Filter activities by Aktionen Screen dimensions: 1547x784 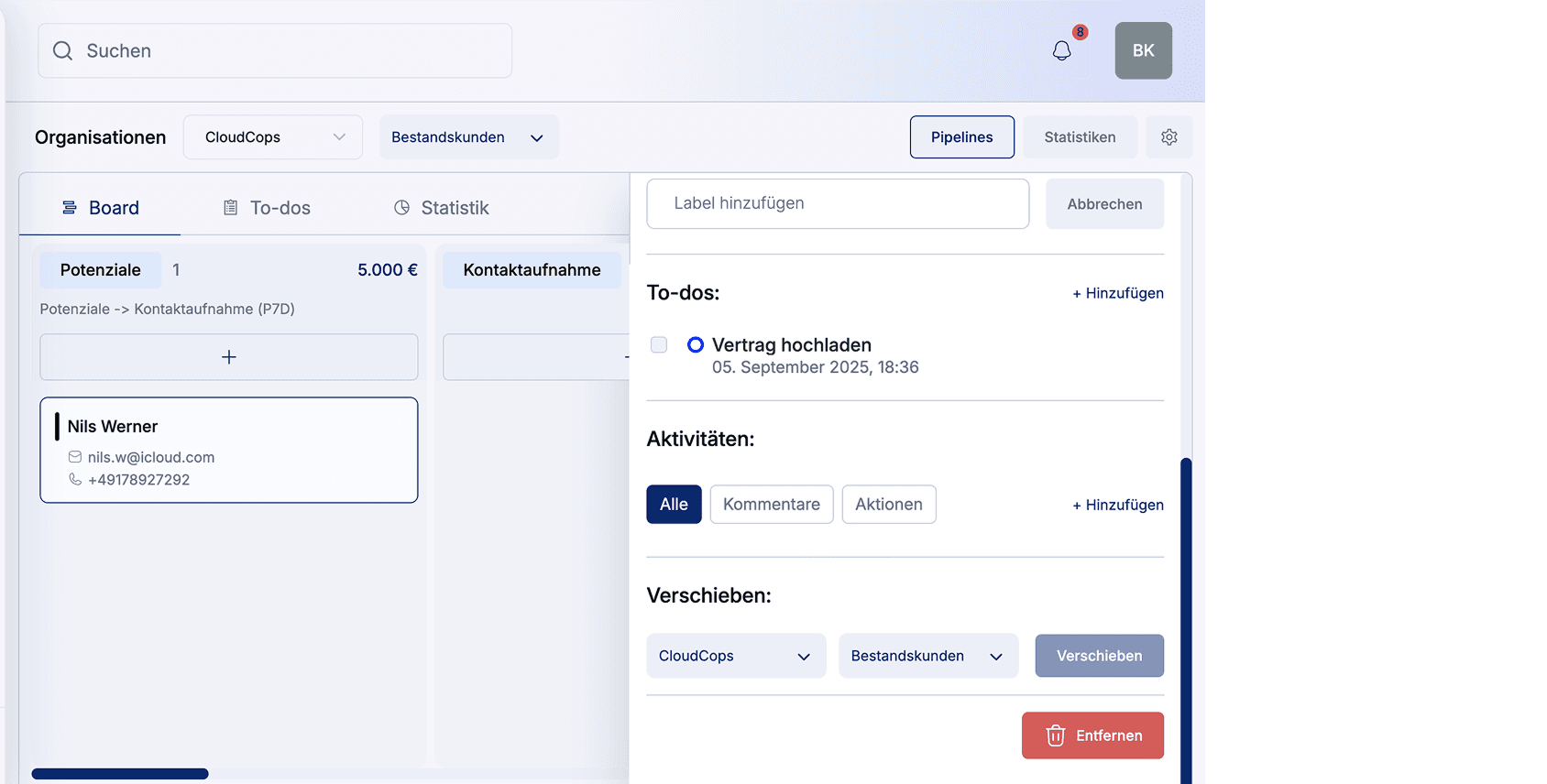click(888, 505)
